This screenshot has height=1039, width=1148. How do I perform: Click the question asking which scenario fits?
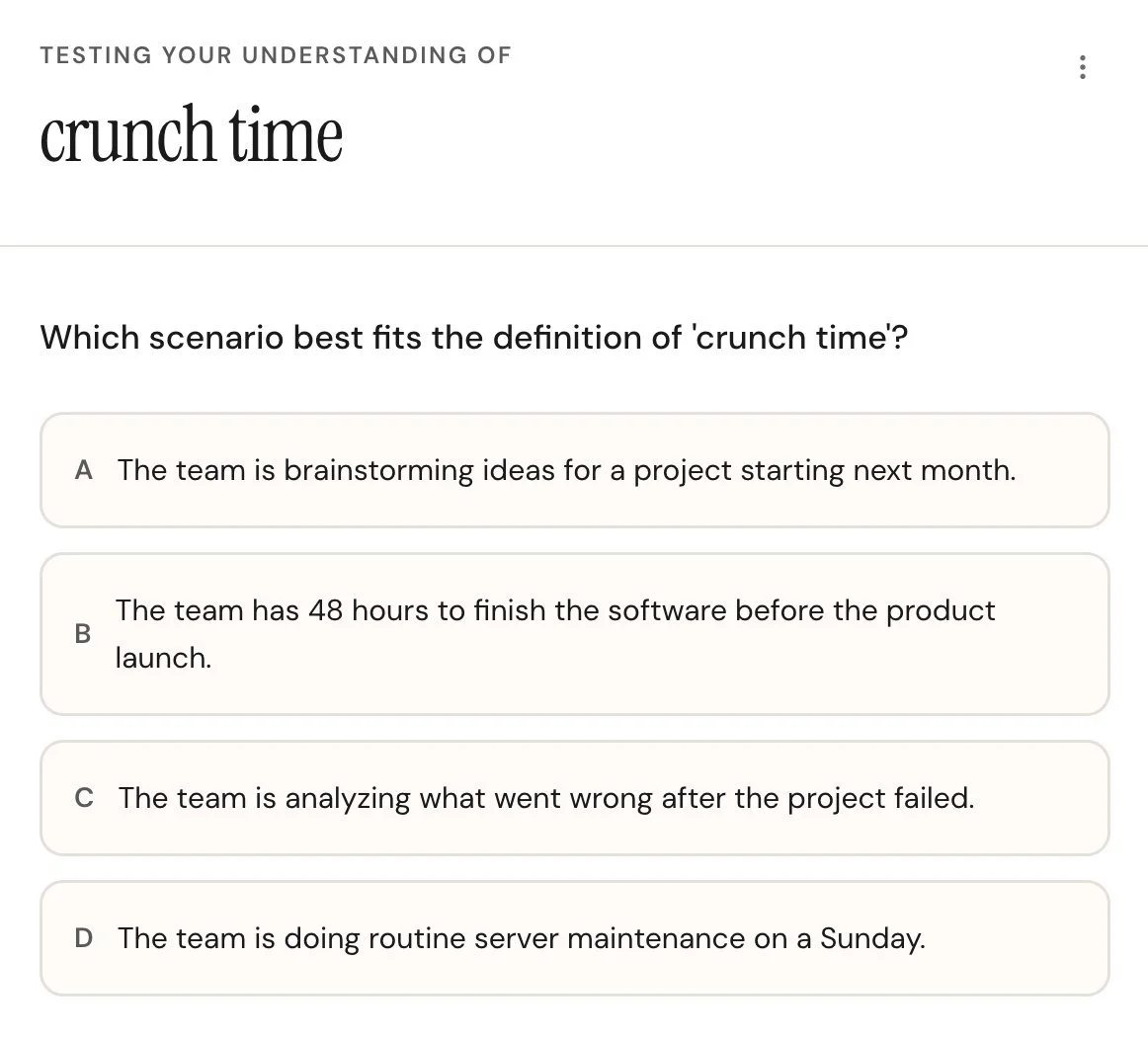pos(474,338)
